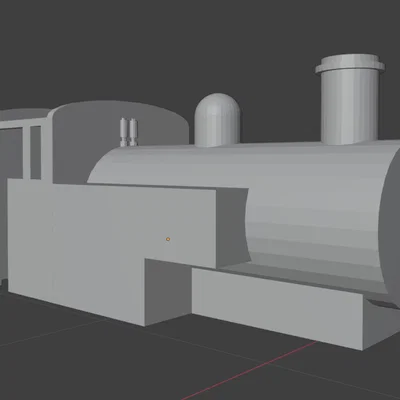This screenshot has width=400, height=400.
Task: Select the tall chimney funnel on the boiler
Action: coord(350,100)
